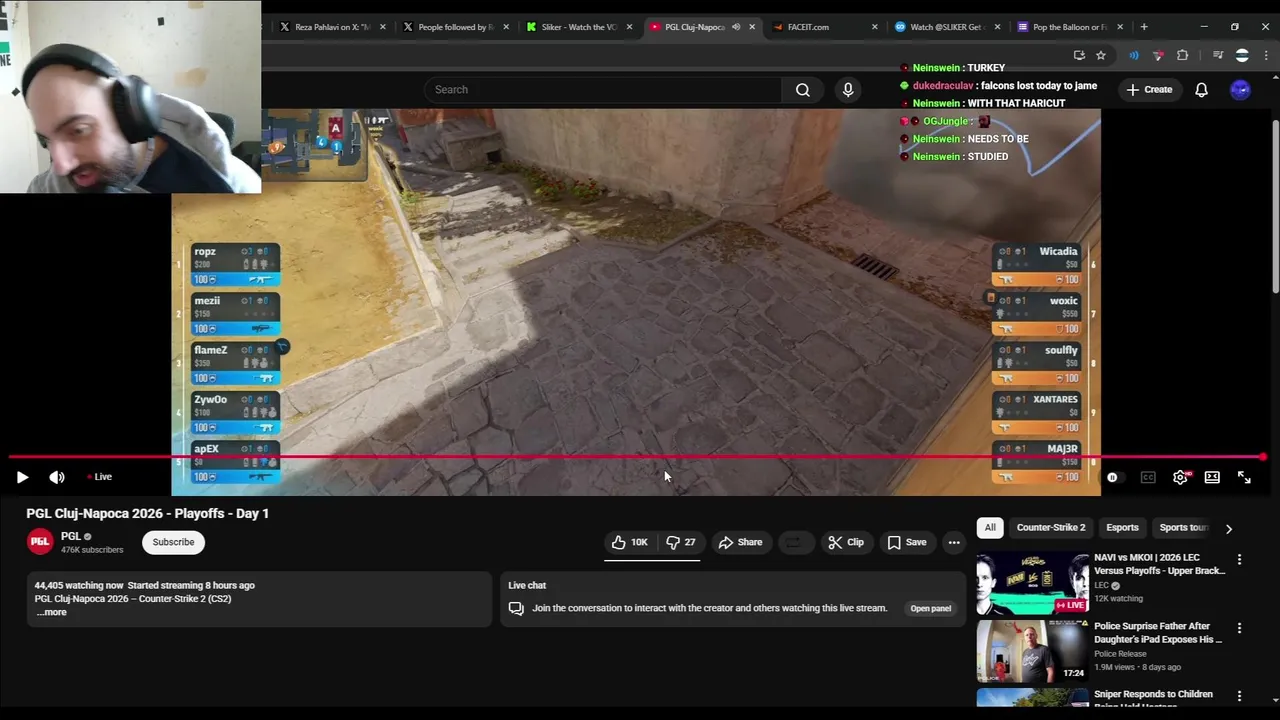This screenshot has width=1280, height=720.
Task: Open the live chat panel
Action: coord(930,608)
